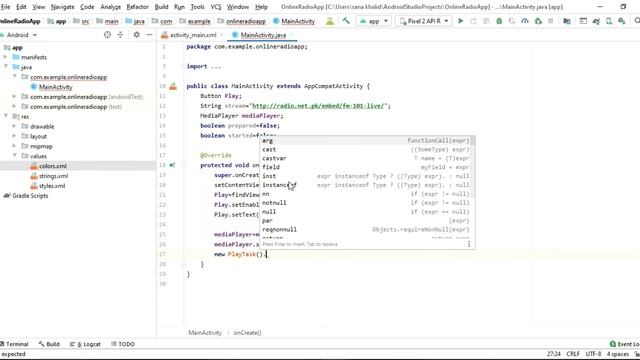Open the Refactor menu

(x=138, y=7)
